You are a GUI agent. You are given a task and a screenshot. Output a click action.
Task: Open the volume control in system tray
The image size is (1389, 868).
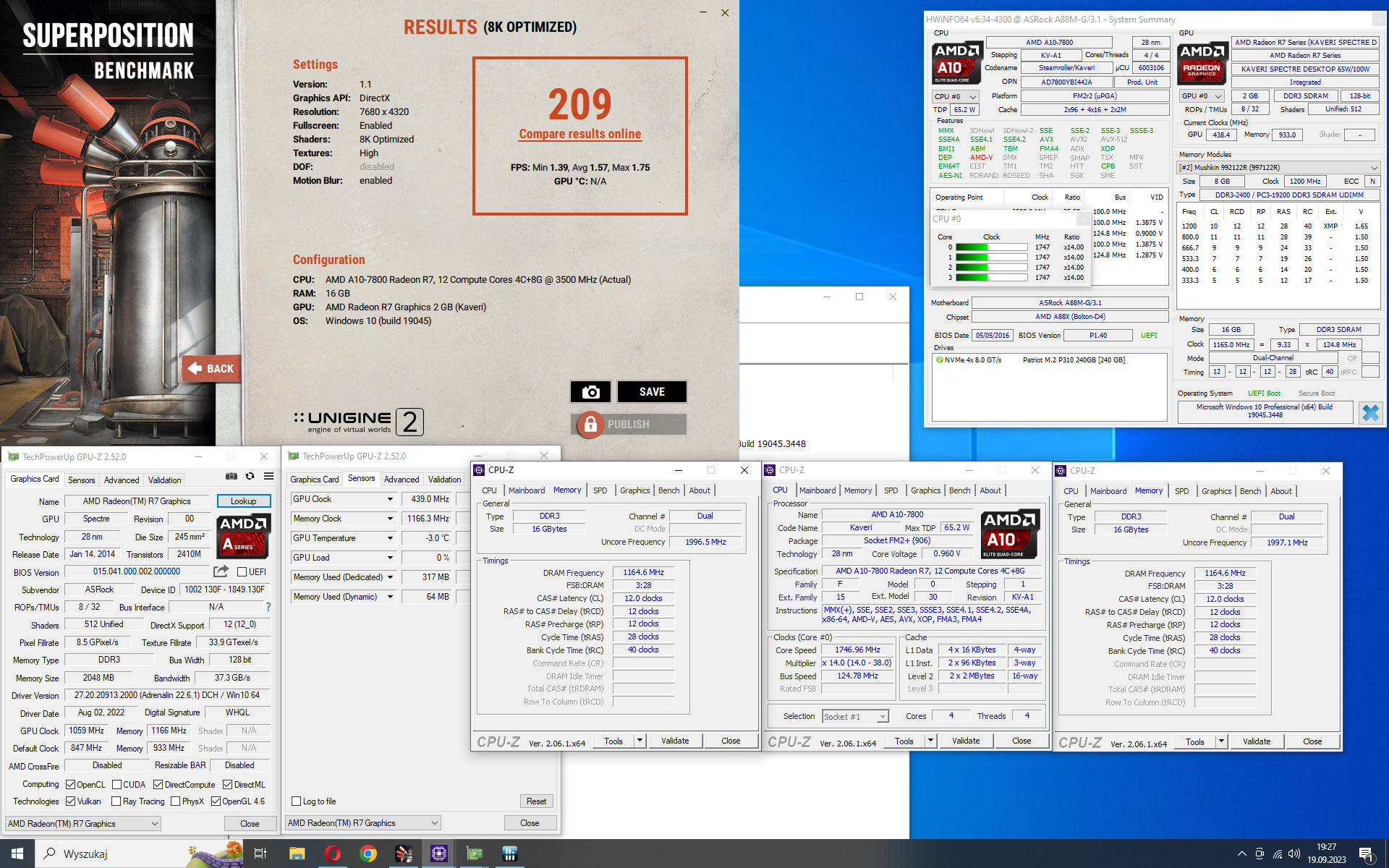pyautogui.click(x=1294, y=854)
